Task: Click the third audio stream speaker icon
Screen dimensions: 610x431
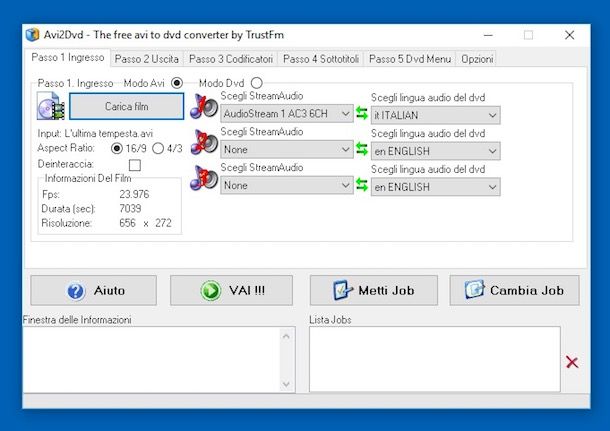Action: click(204, 178)
